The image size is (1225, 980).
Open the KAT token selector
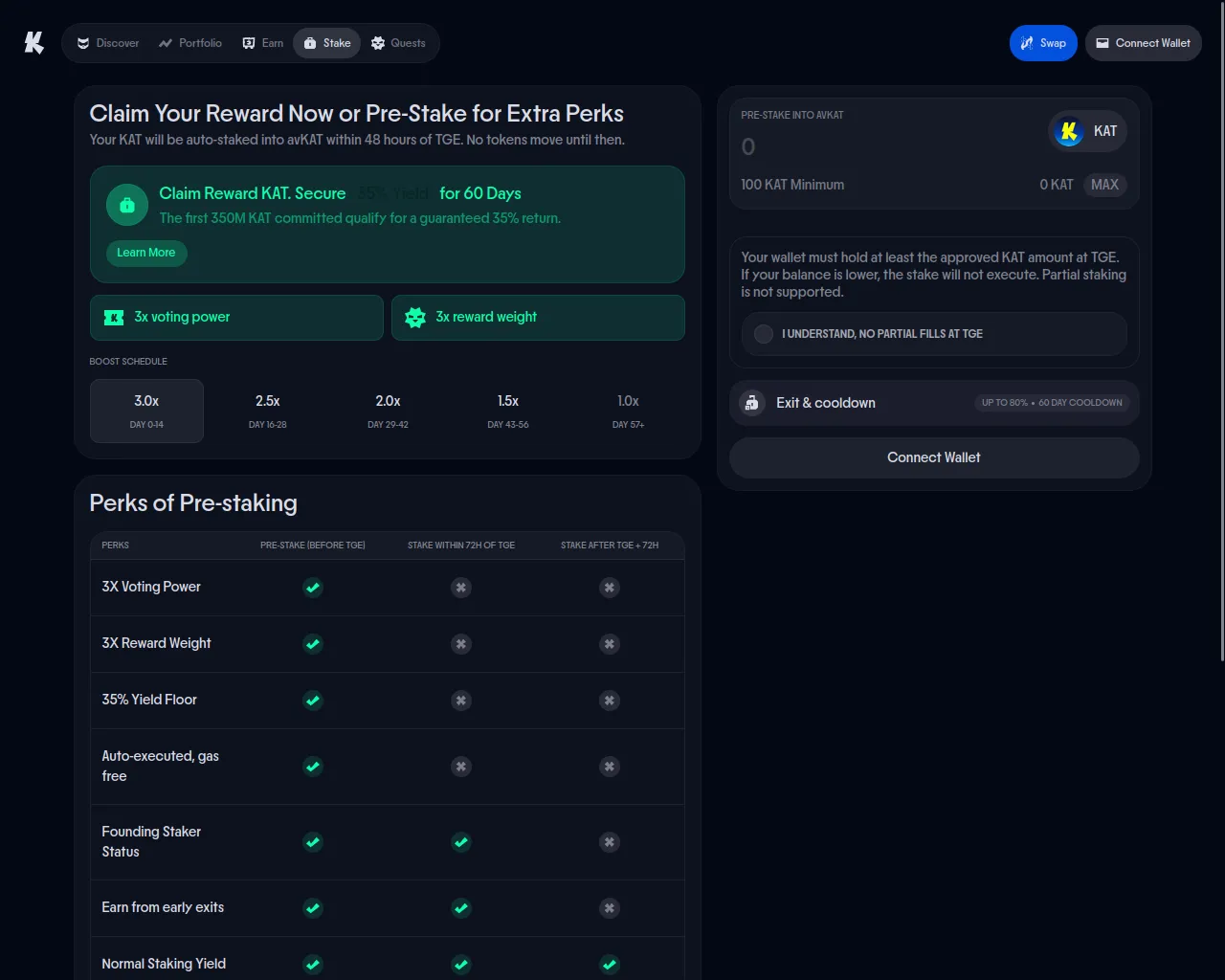click(1088, 131)
